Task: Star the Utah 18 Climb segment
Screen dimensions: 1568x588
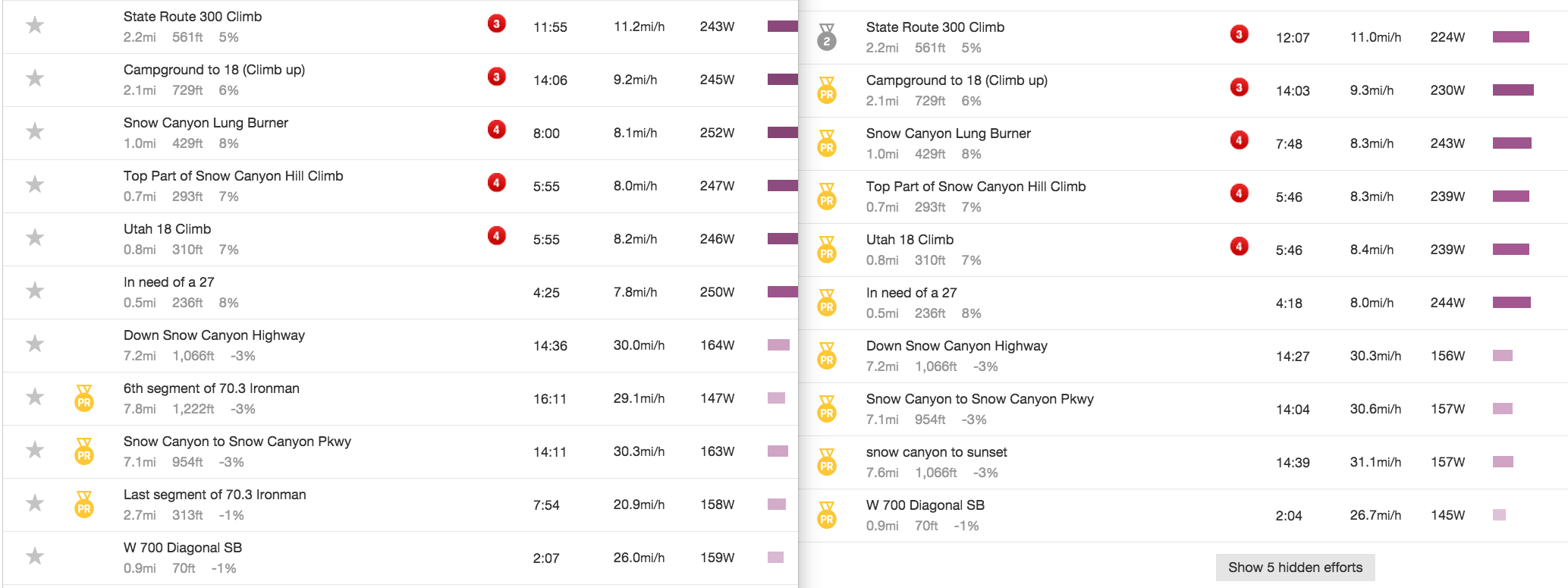Action: pyautogui.click(x=35, y=238)
